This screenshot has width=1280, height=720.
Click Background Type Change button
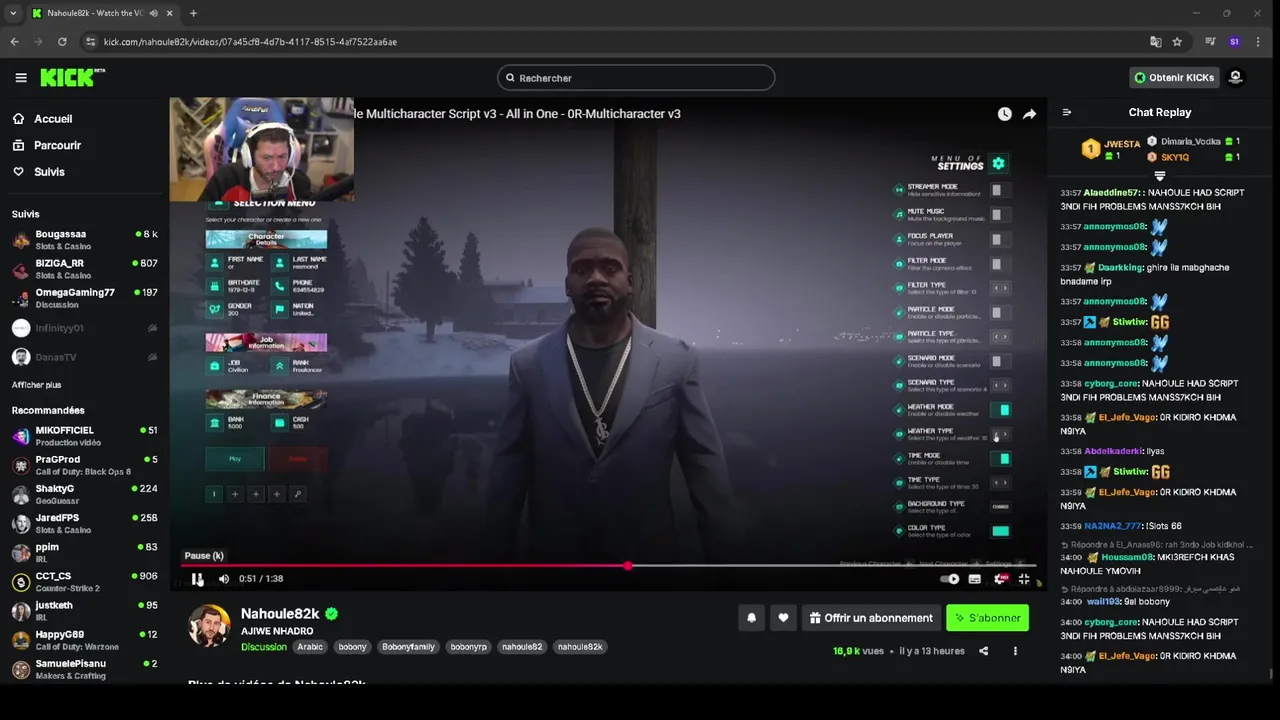click(x=1000, y=507)
